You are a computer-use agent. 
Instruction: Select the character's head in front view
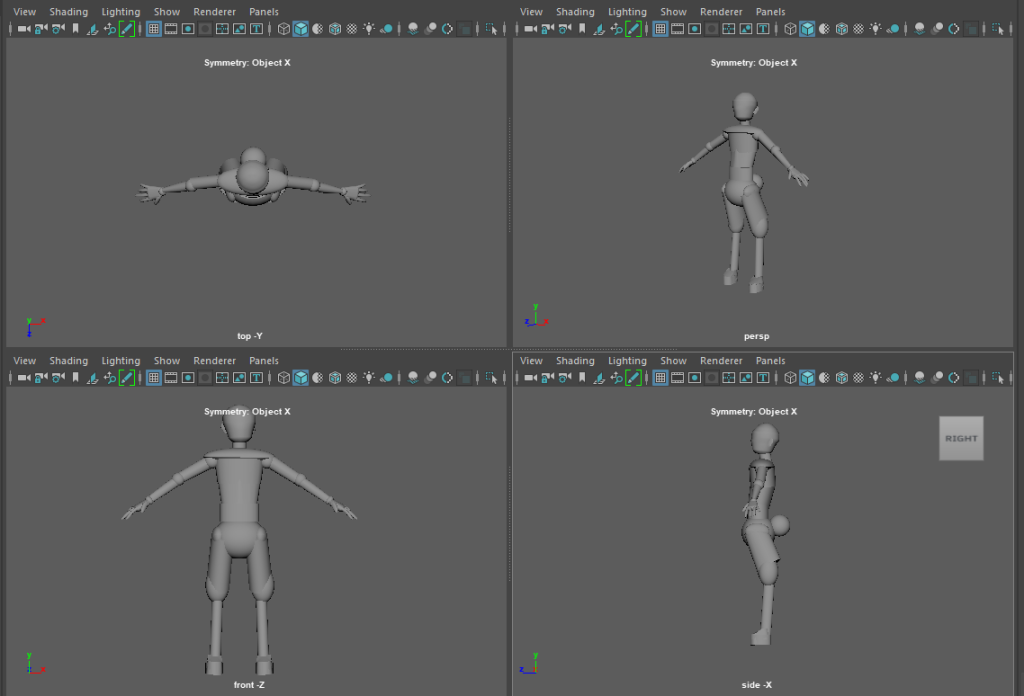point(237,427)
